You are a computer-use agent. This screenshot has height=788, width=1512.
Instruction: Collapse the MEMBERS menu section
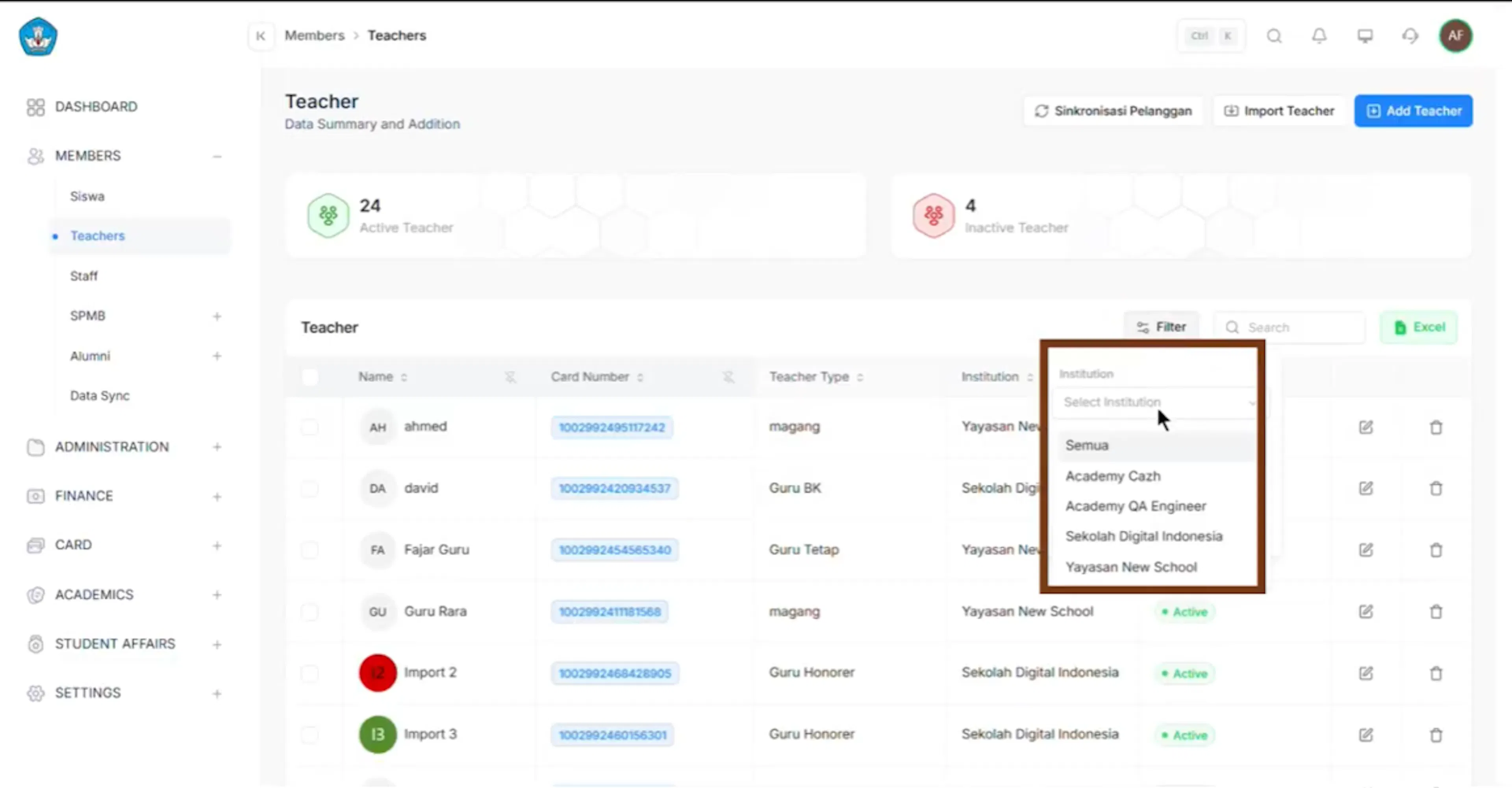pos(217,156)
